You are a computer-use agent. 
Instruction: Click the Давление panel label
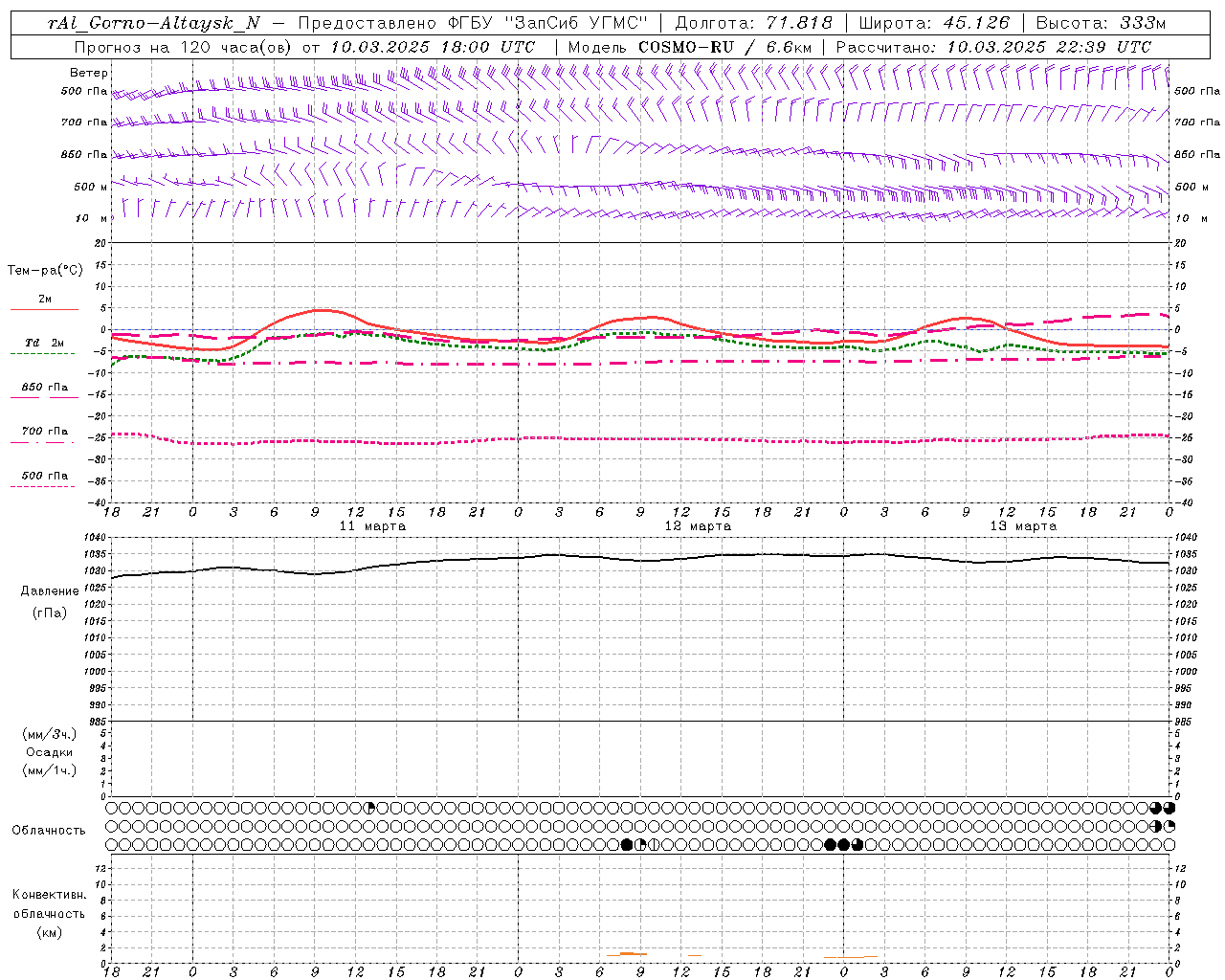(50, 591)
